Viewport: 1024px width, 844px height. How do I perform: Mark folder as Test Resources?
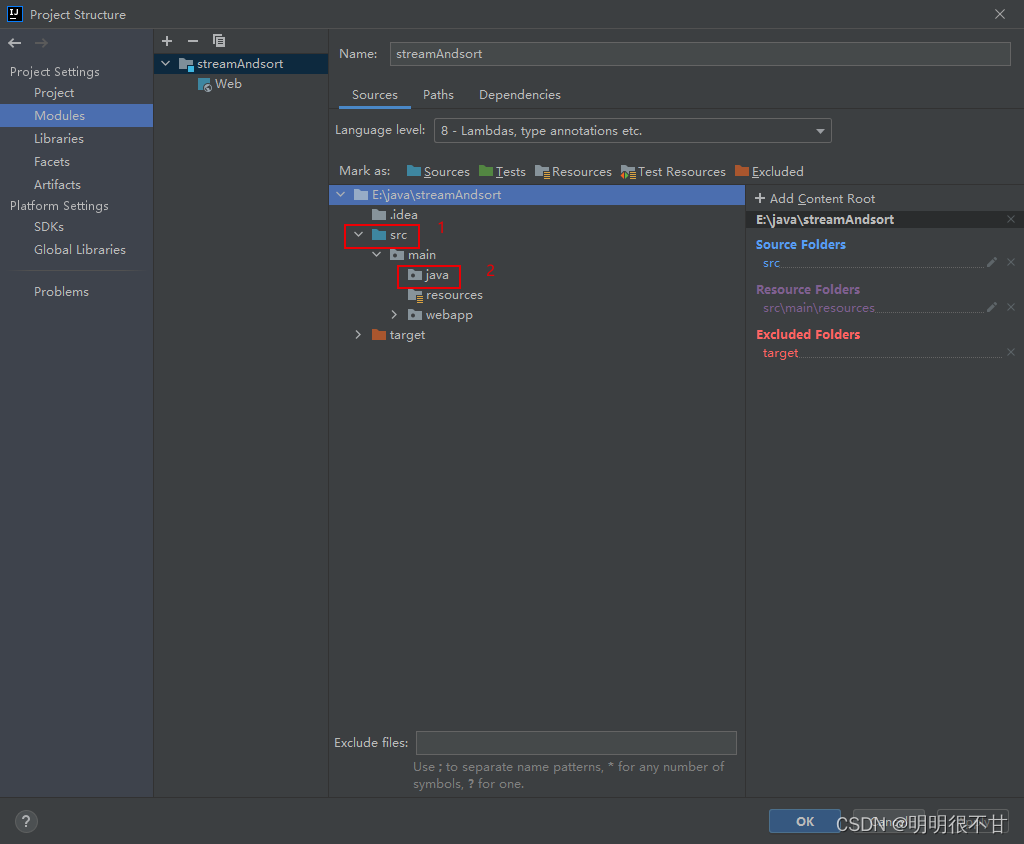673,172
